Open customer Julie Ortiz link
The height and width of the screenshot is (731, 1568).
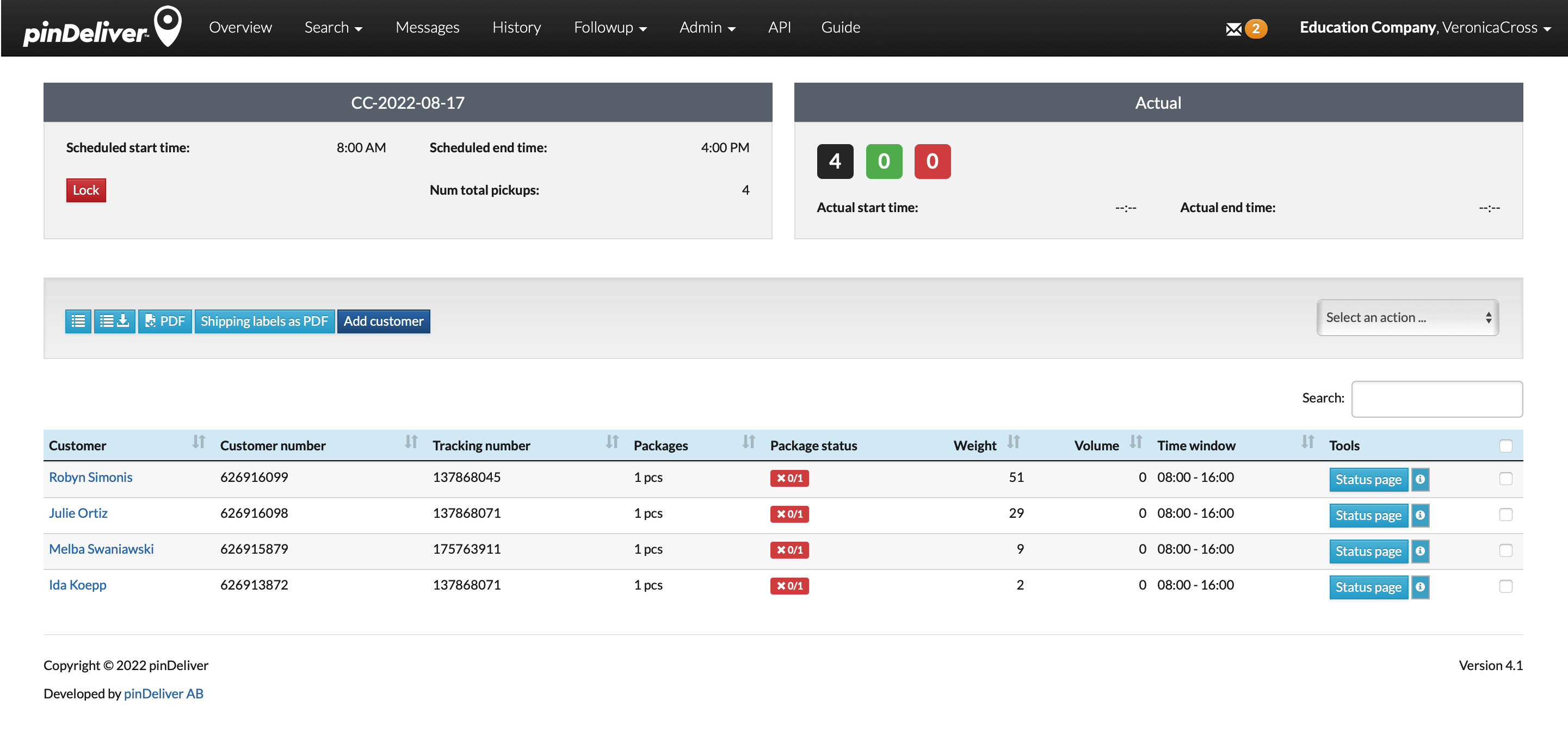pyautogui.click(x=78, y=513)
